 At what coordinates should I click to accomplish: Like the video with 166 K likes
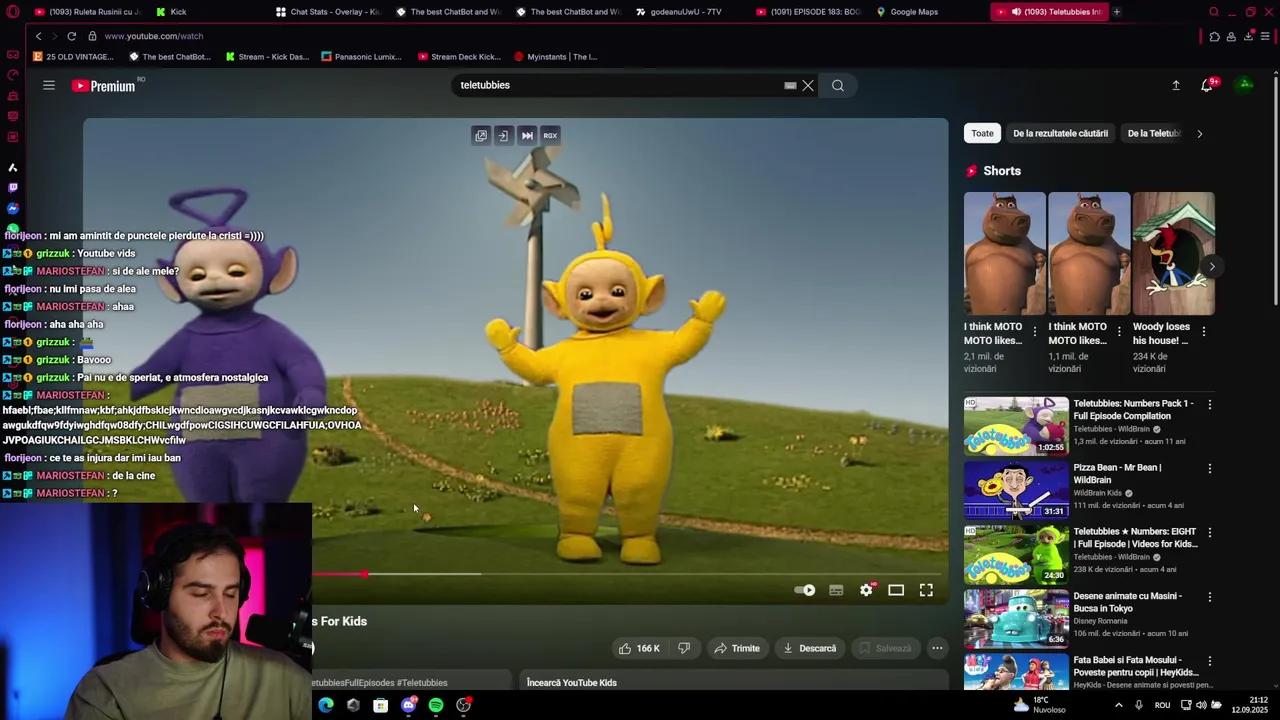pos(638,648)
